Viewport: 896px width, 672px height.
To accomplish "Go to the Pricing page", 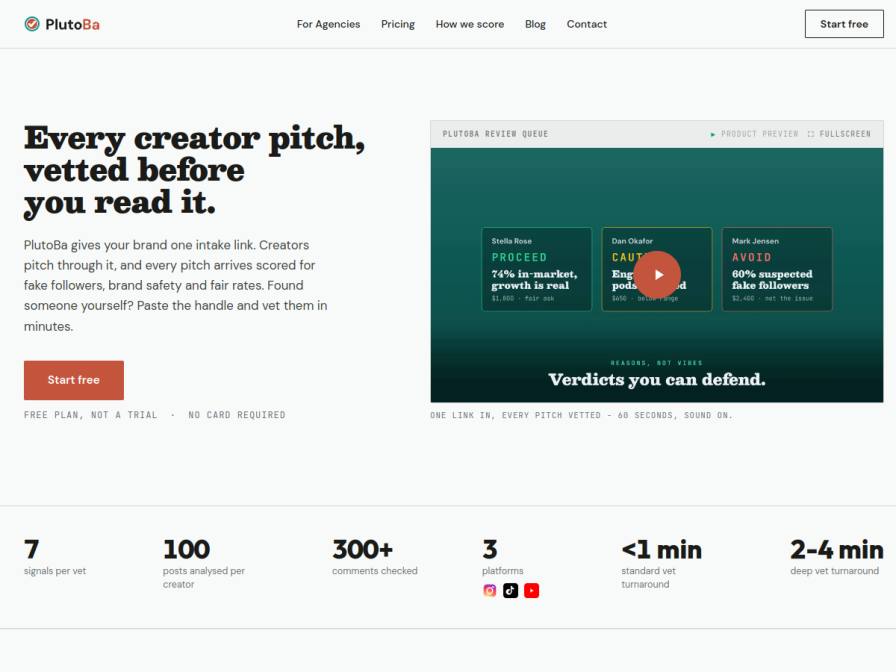I will point(398,24).
